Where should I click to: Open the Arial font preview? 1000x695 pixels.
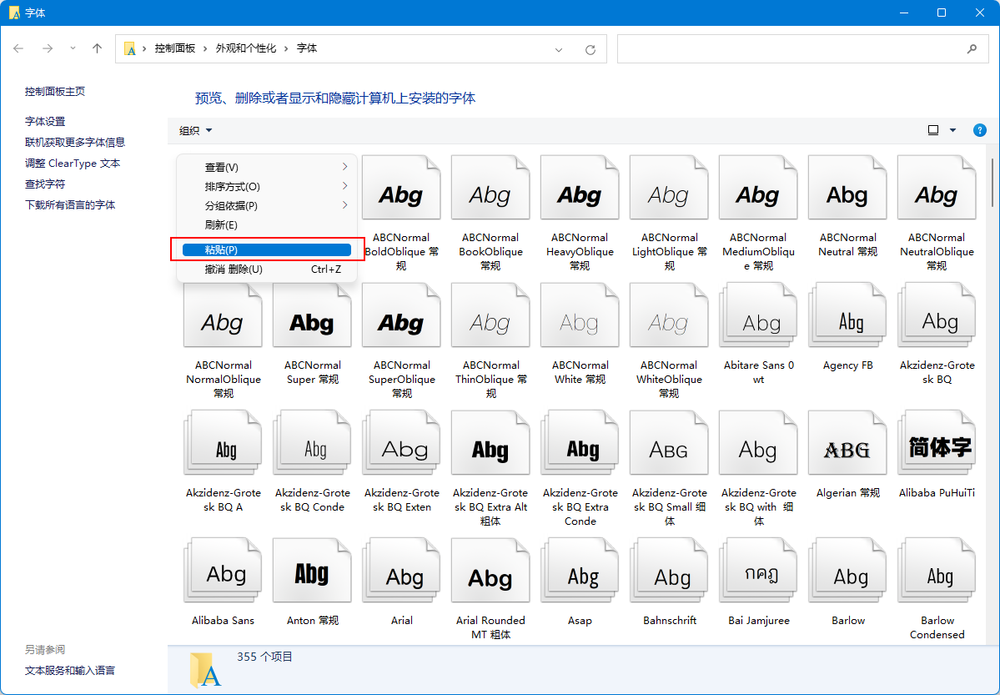pyautogui.click(x=401, y=570)
